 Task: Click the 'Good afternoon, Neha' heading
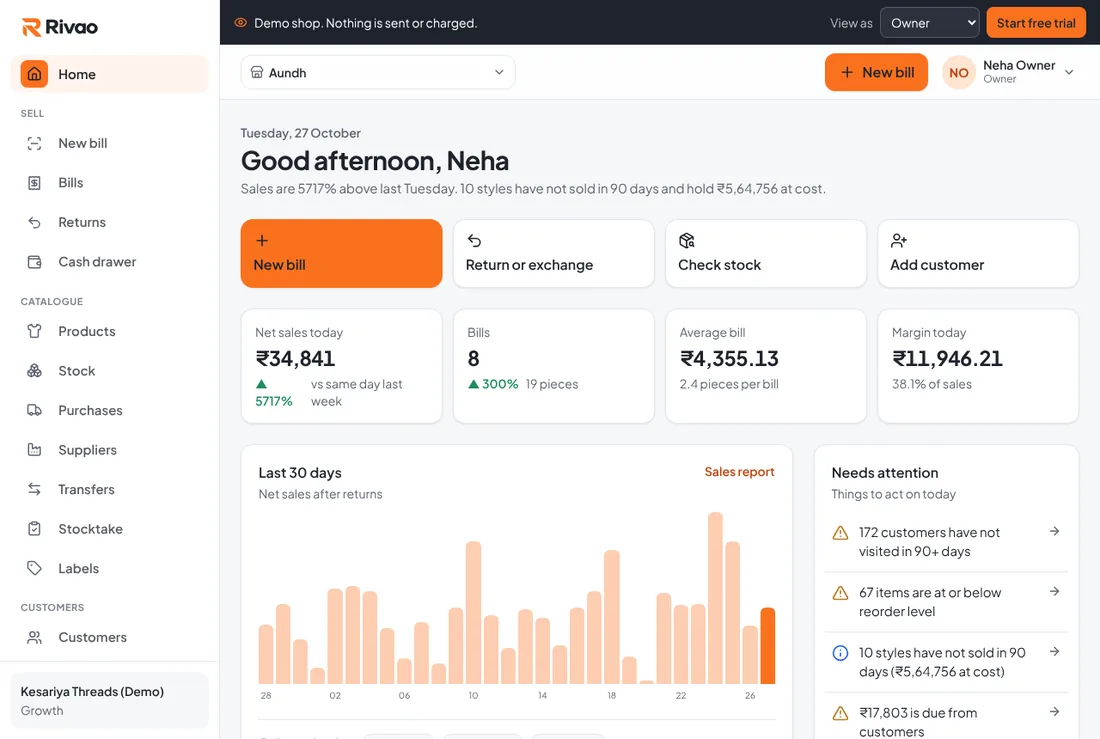coord(375,161)
